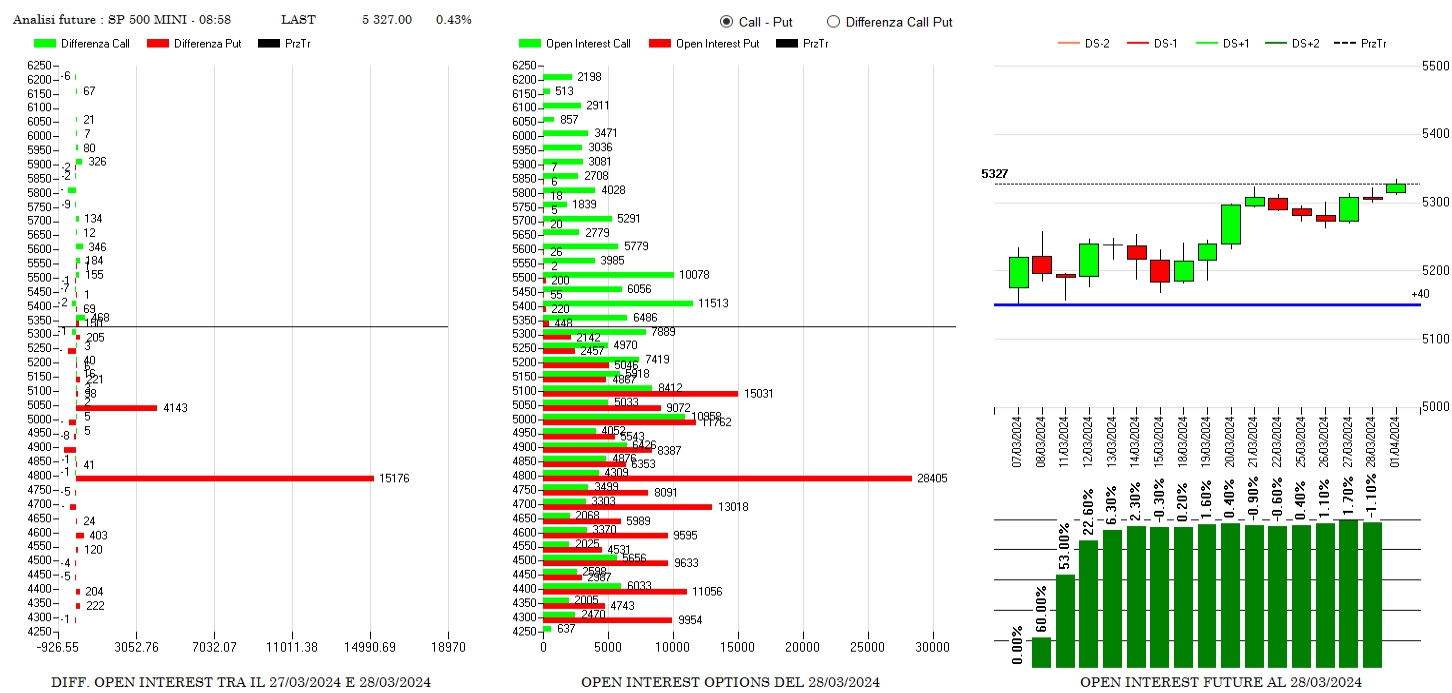Click the +40 label beside the blue line

(x=1420, y=294)
